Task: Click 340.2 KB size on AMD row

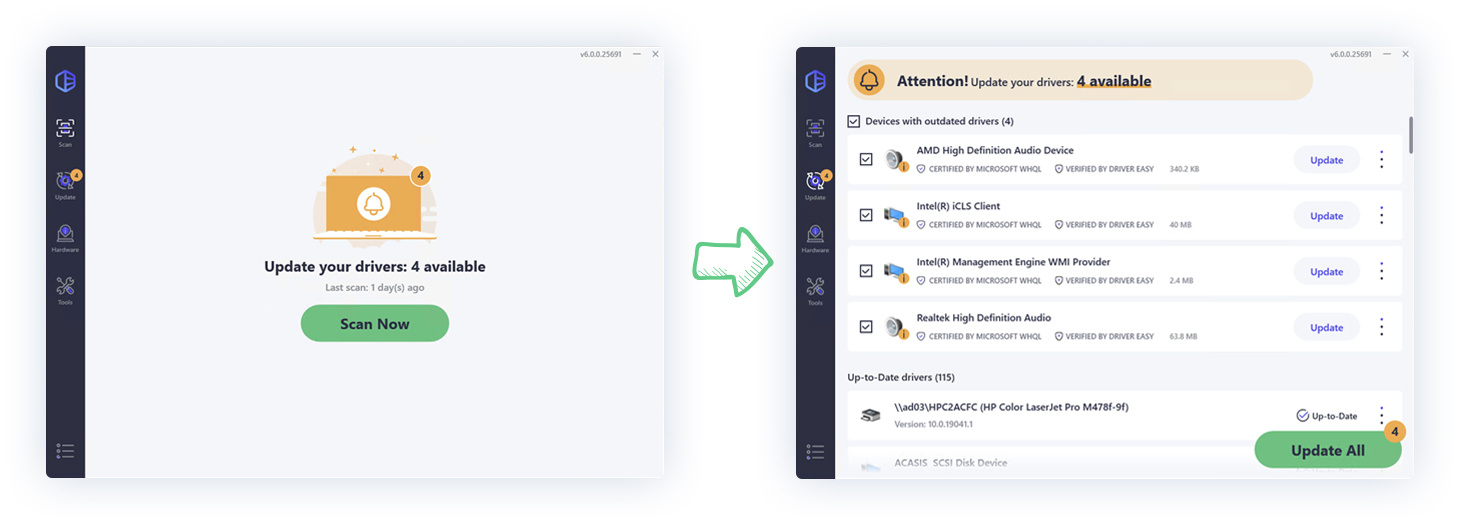Action: click(1184, 169)
